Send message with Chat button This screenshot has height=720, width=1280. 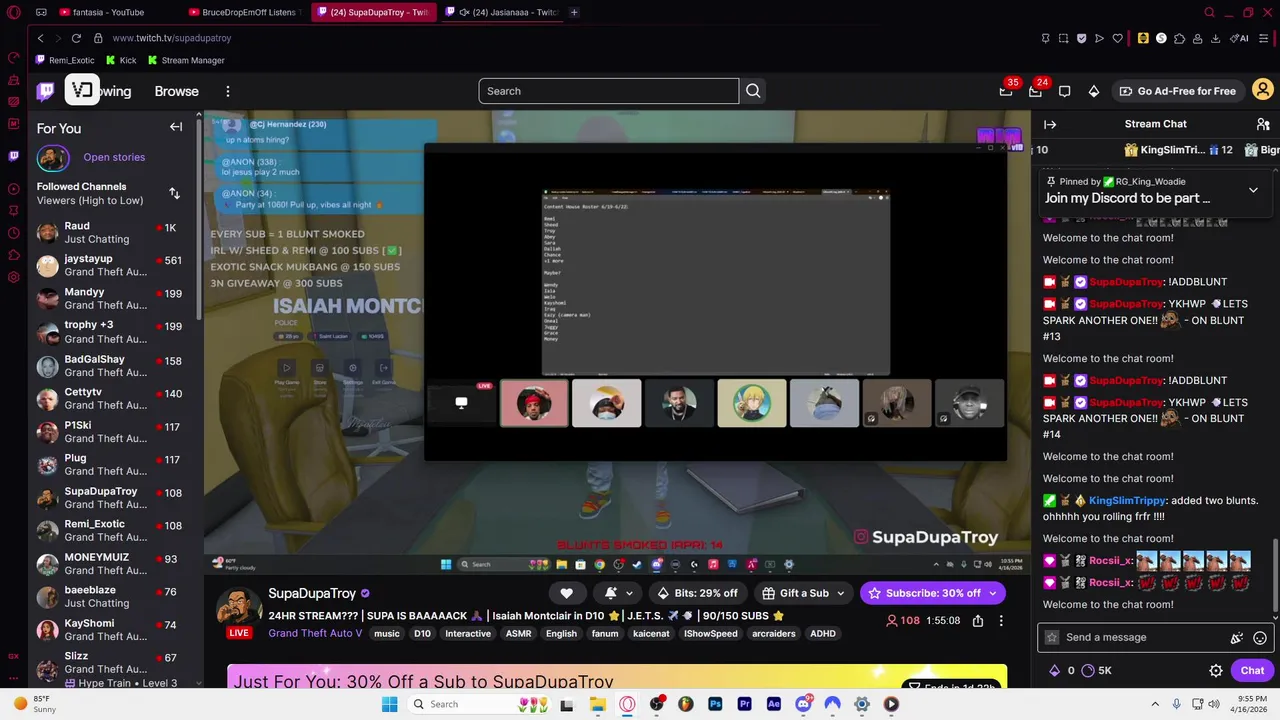pos(1252,671)
